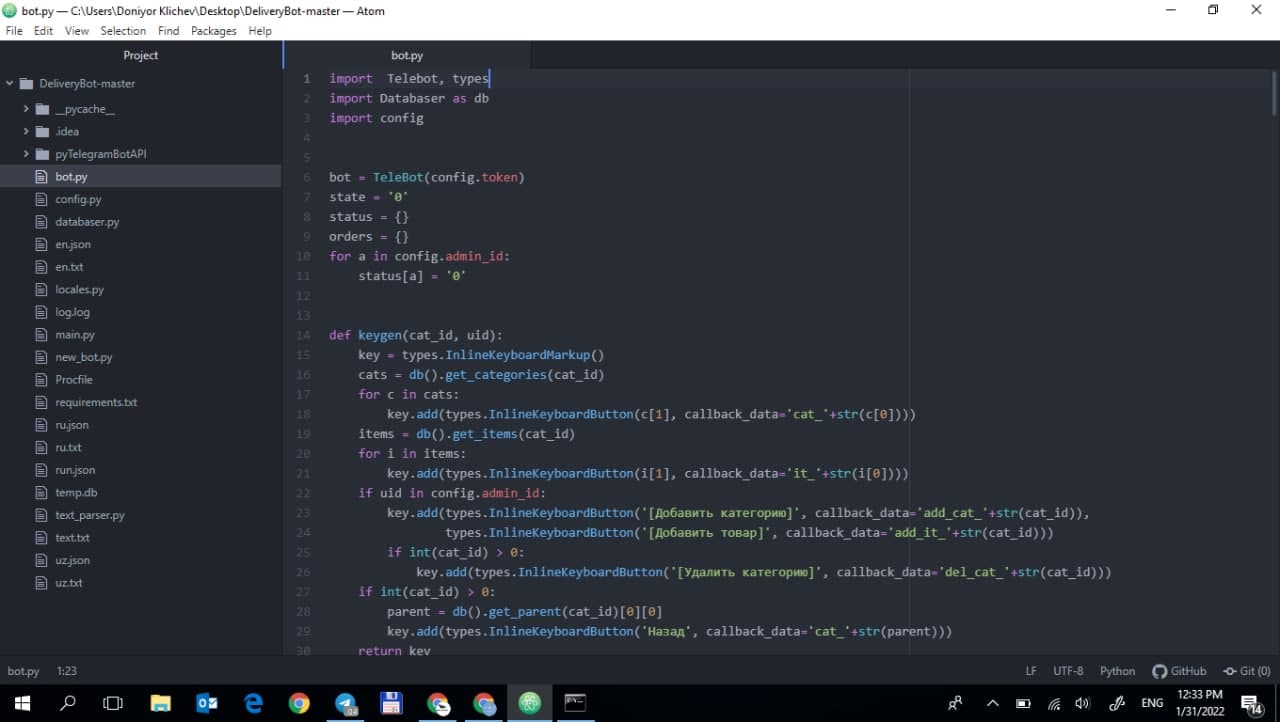The height and width of the screenshot is (722, 1280).
Task: Open the File menu
Action: pyautogui.click(x=14, y=30)
